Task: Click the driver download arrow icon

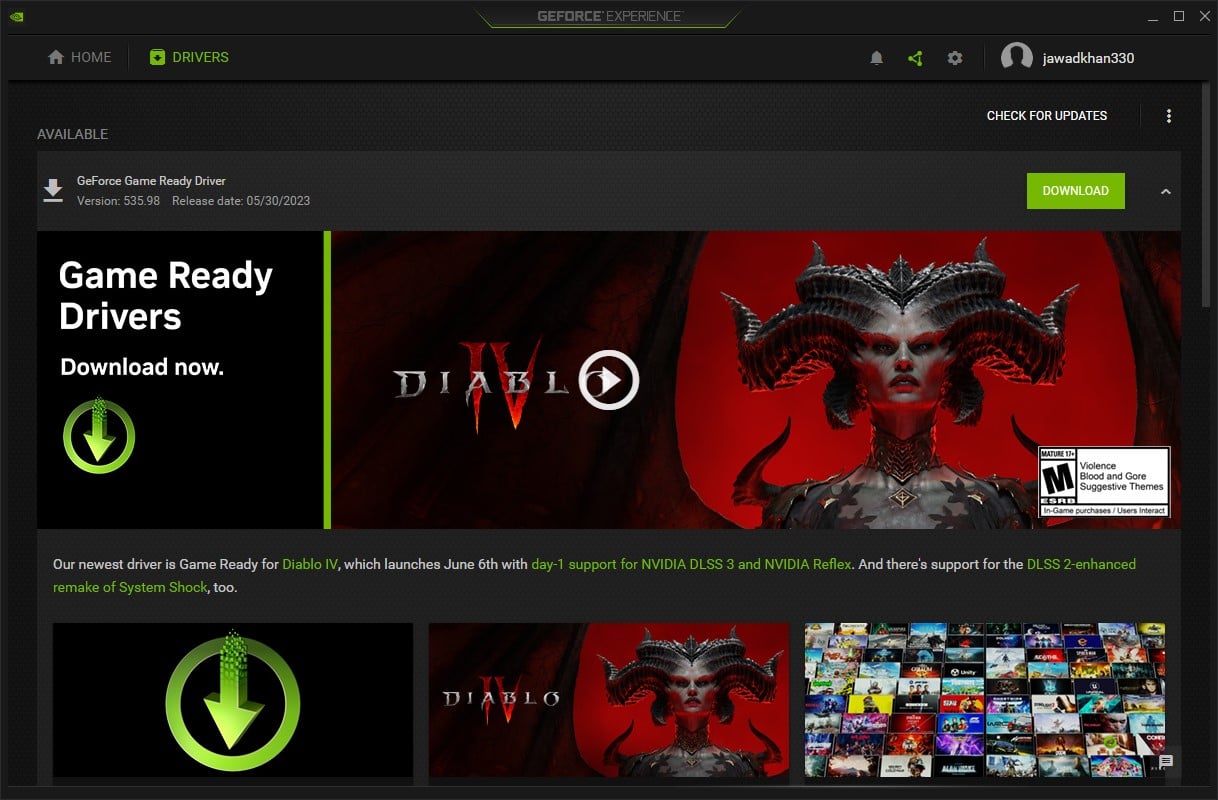Action: click(53, 190)
